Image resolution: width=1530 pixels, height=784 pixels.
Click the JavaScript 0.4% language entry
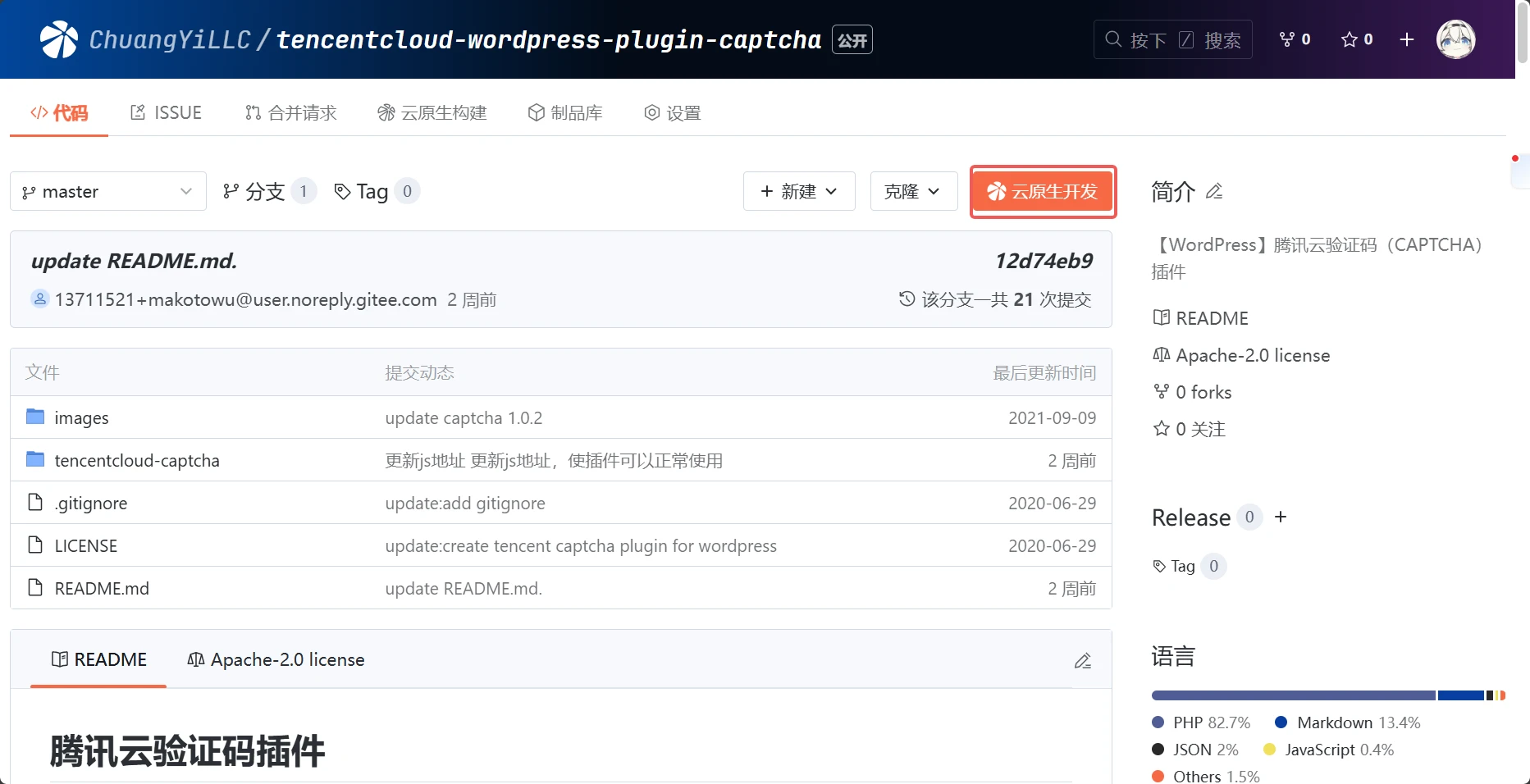[x=1329, y=750]
